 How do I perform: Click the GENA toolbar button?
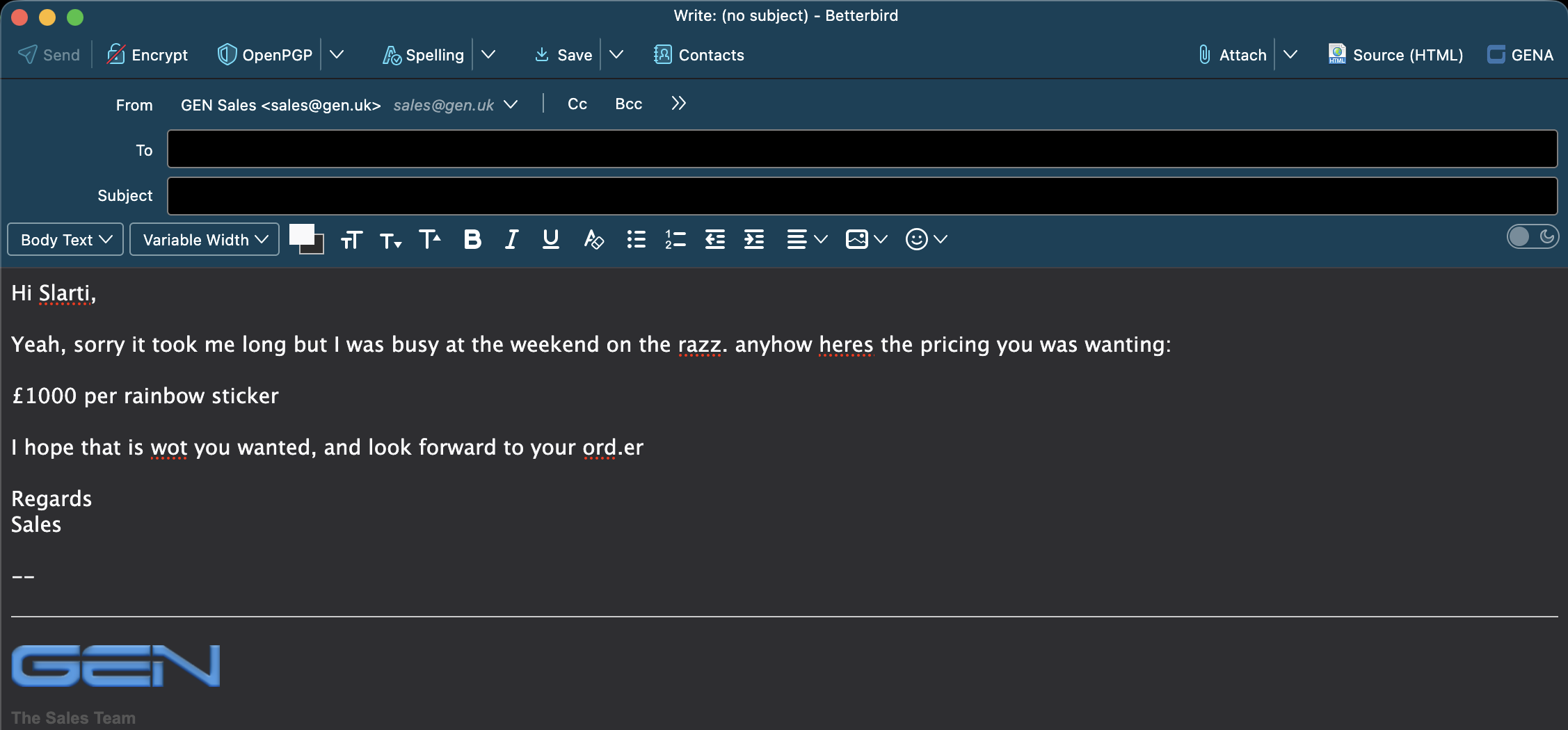[x=1520, y=55]
